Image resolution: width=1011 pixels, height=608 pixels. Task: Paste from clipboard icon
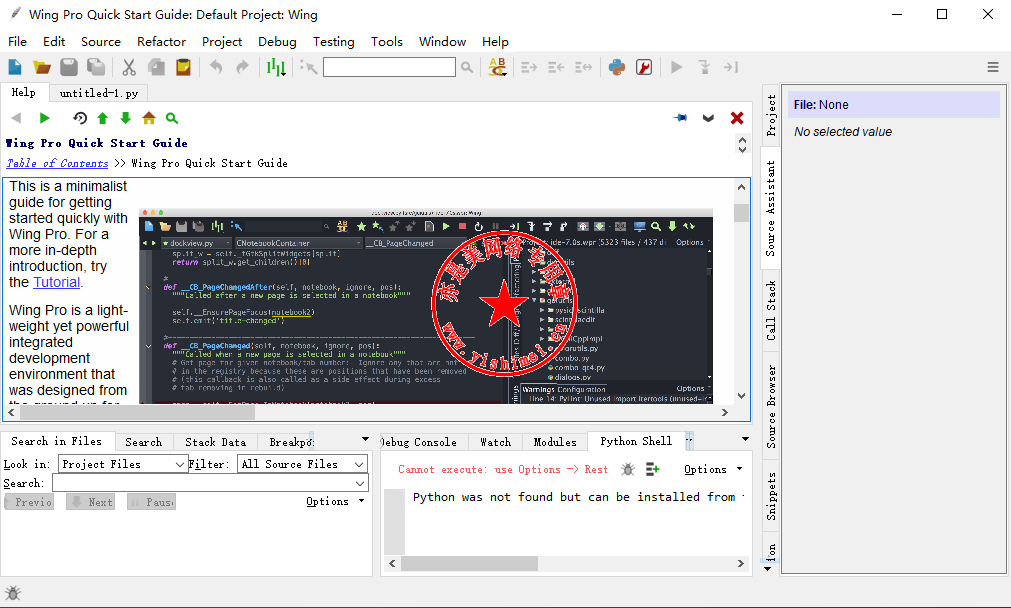[x=183, y=67]
